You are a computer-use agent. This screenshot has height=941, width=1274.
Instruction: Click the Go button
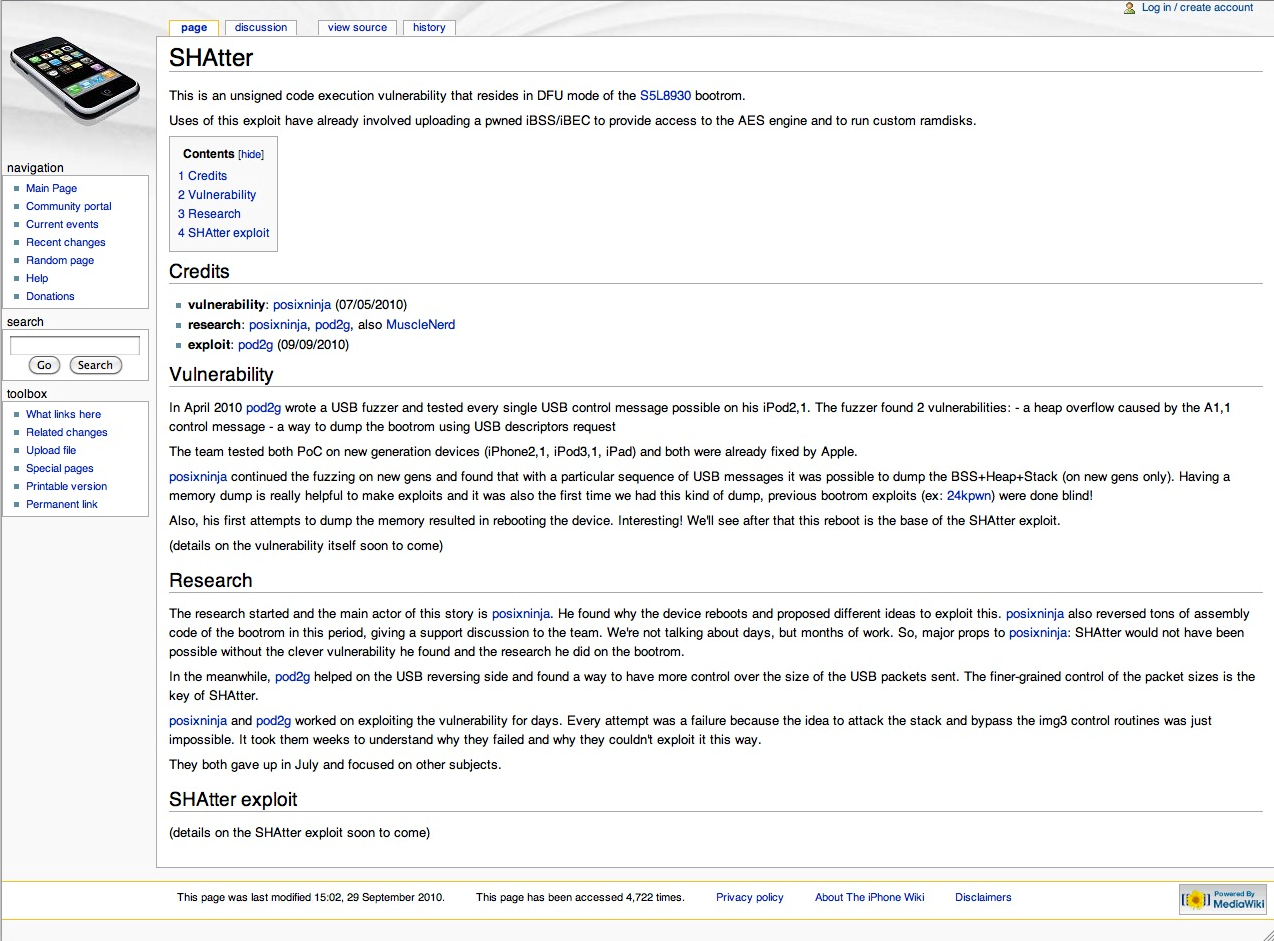44,366
